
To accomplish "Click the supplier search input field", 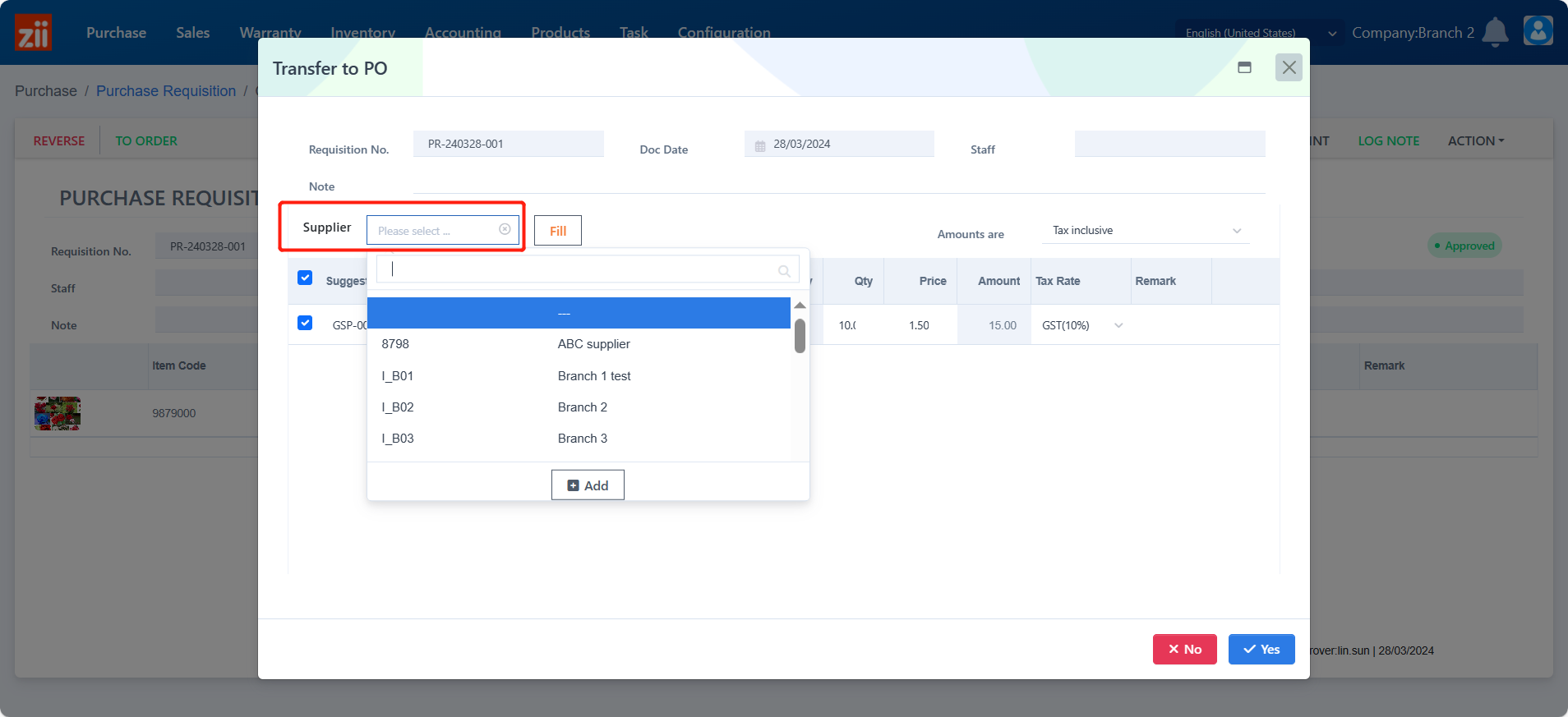I will [588, 269].
